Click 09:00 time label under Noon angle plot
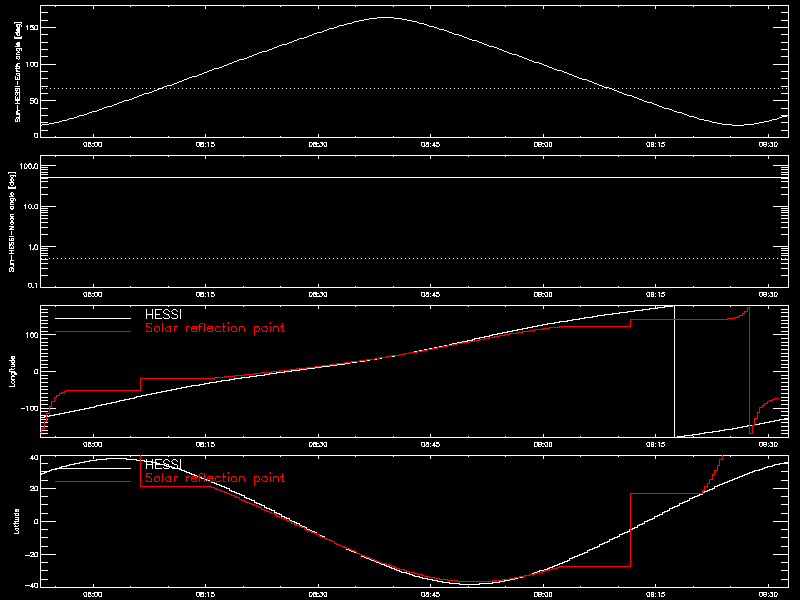This screenshot has width=800, height=600. 543,295
